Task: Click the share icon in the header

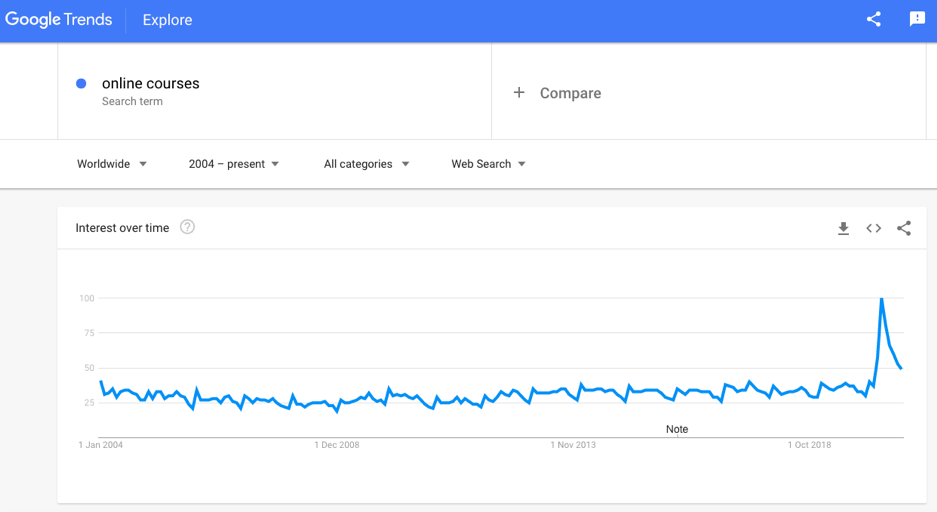Action: pyautogui.click(x=874, y=19)
